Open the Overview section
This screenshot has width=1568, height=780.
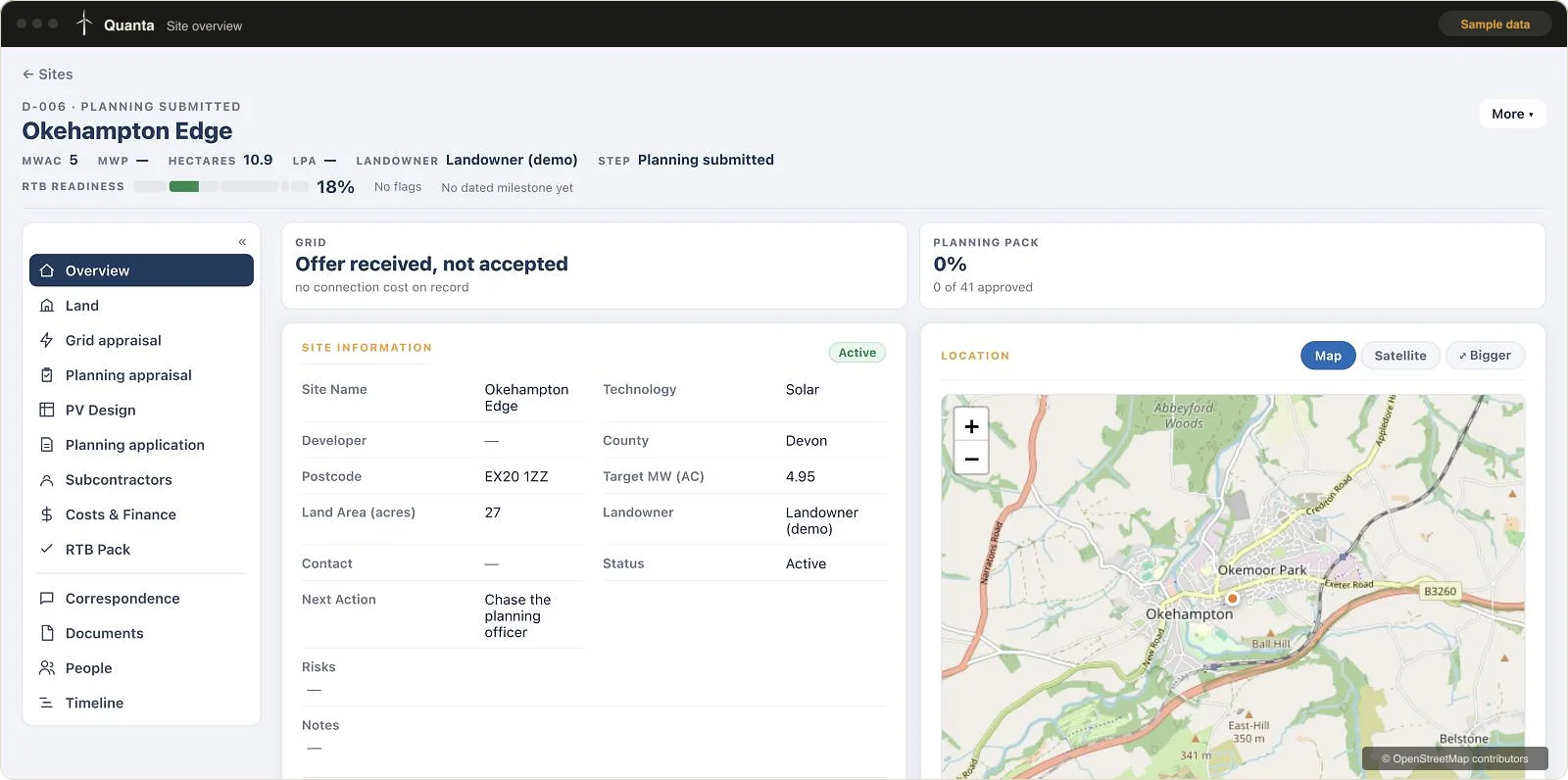141,270
